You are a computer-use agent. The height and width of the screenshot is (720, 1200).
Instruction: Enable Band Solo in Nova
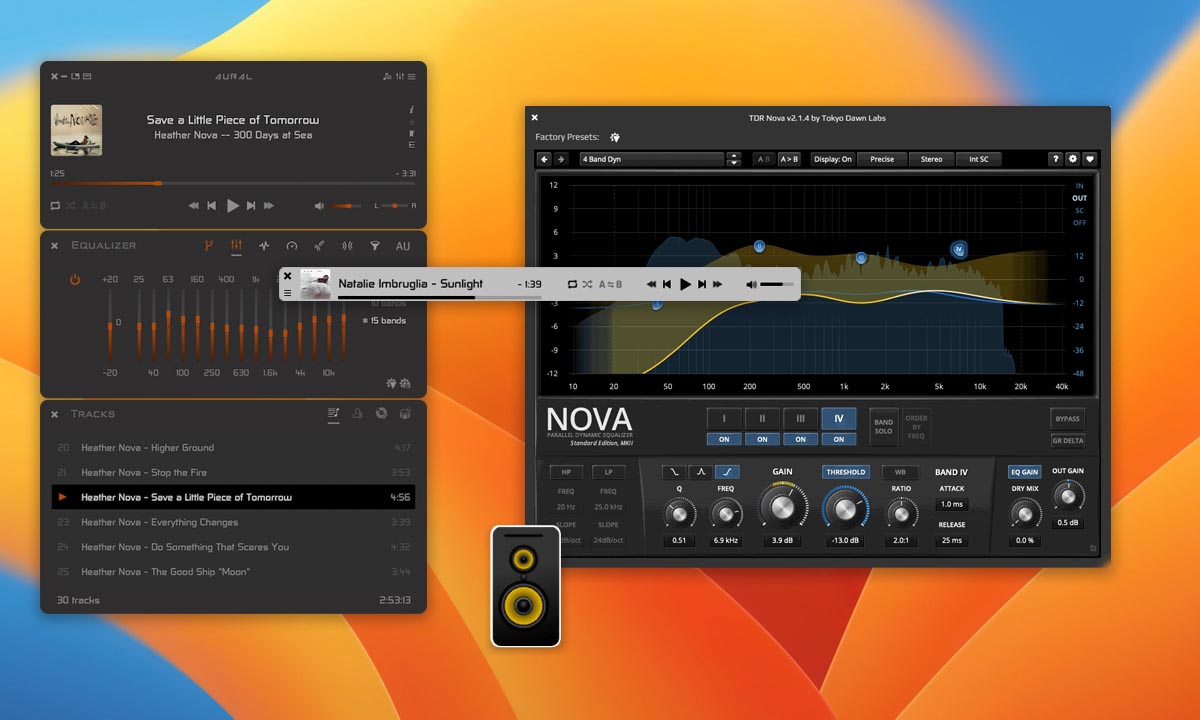point(884,427)
